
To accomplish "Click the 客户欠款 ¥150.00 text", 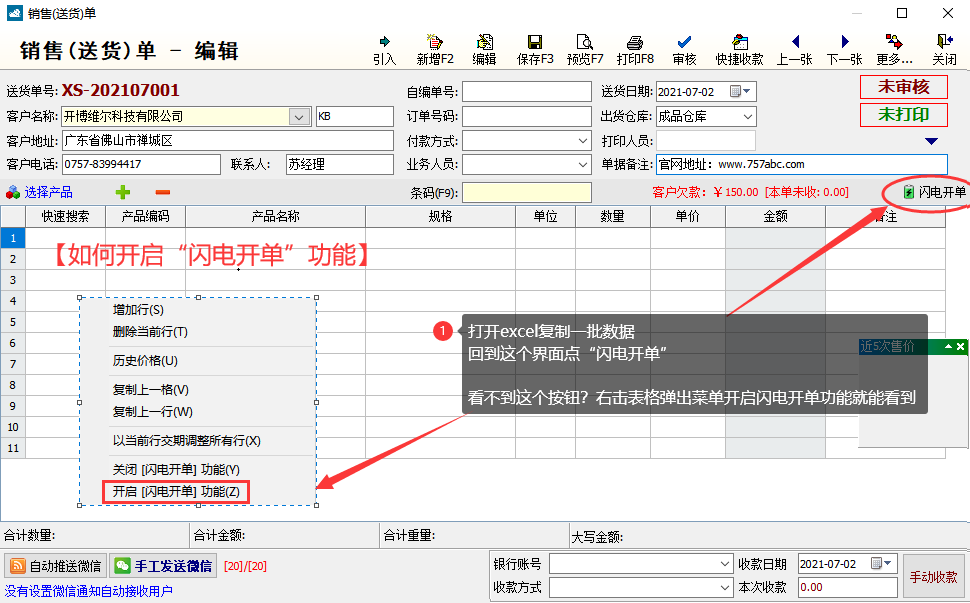I will click(705, 192).
